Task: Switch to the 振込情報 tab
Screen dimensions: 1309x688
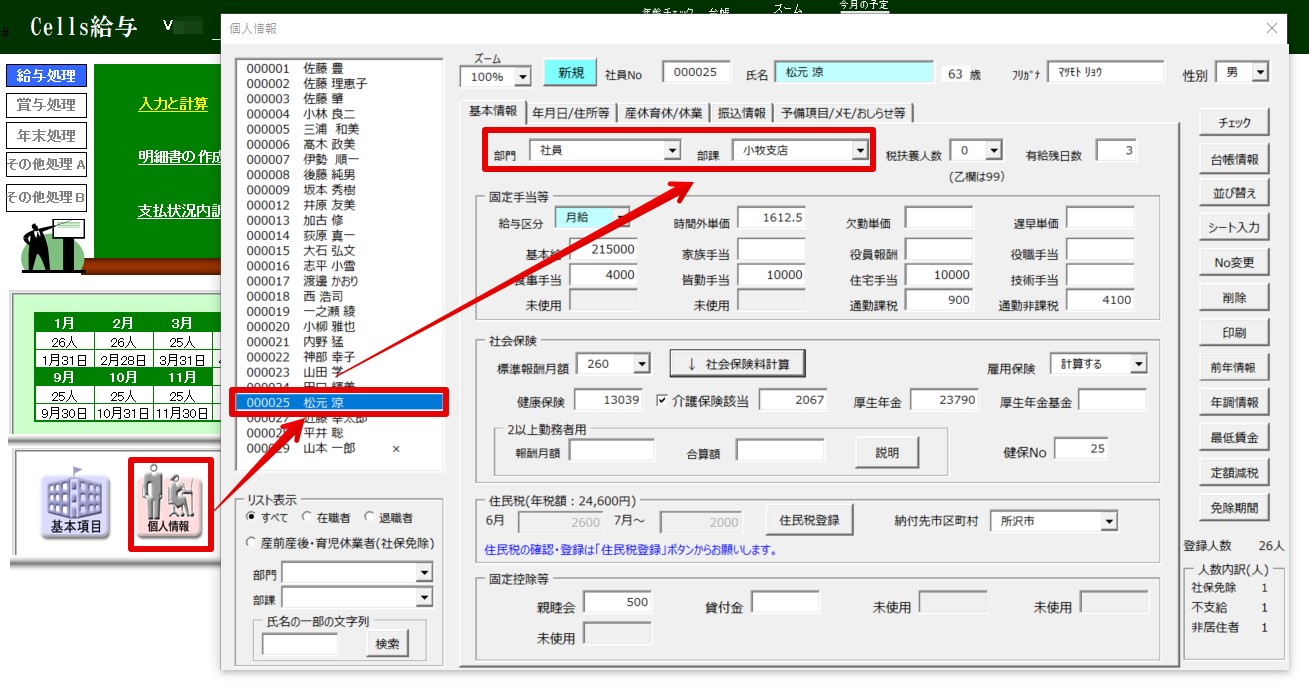Action: [x=741, y=113]
